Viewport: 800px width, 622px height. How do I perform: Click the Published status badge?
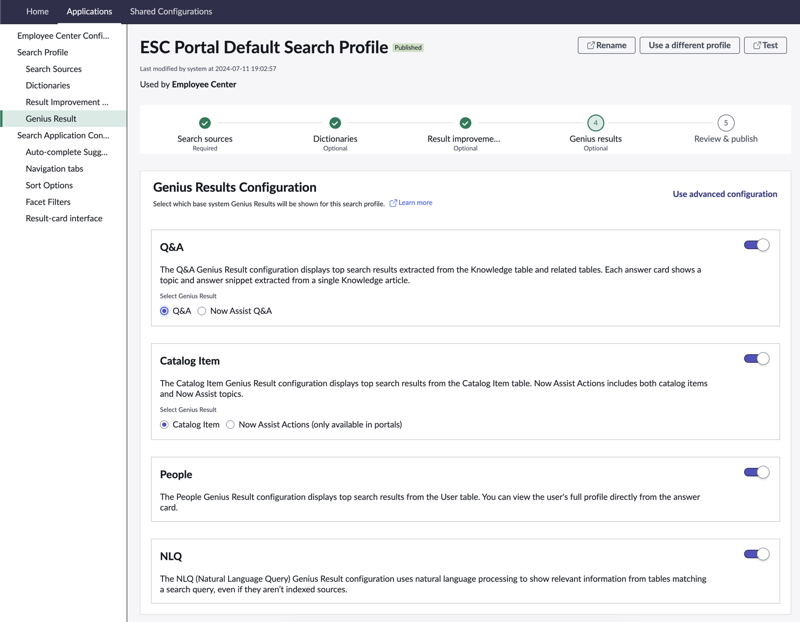pos(408,47)
